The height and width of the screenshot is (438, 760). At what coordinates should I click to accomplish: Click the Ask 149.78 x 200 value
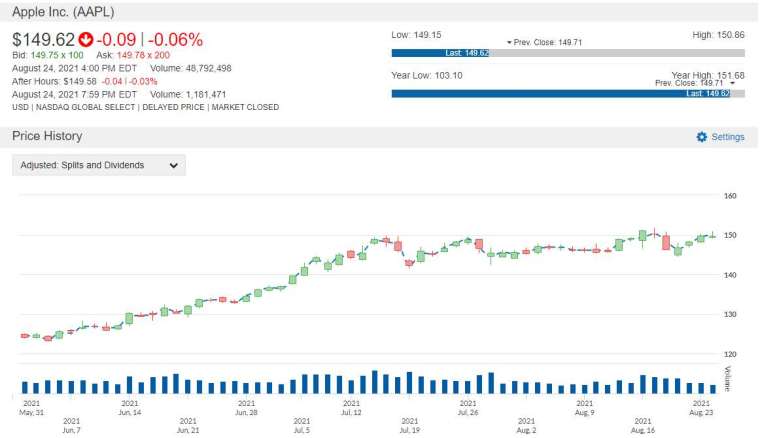143,55
